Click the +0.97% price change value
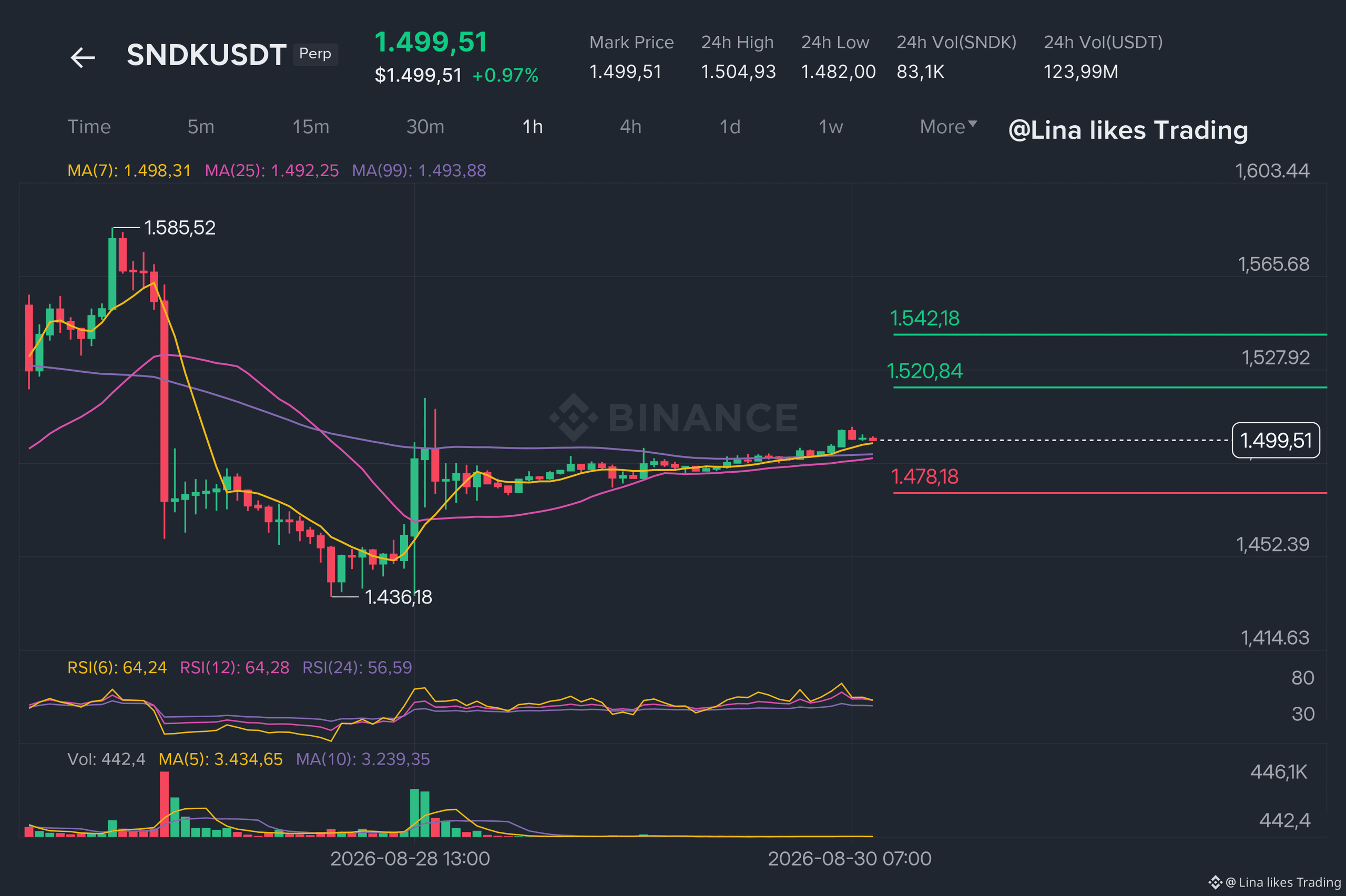This screenshot has height=896, width=1346. [505, 75]
